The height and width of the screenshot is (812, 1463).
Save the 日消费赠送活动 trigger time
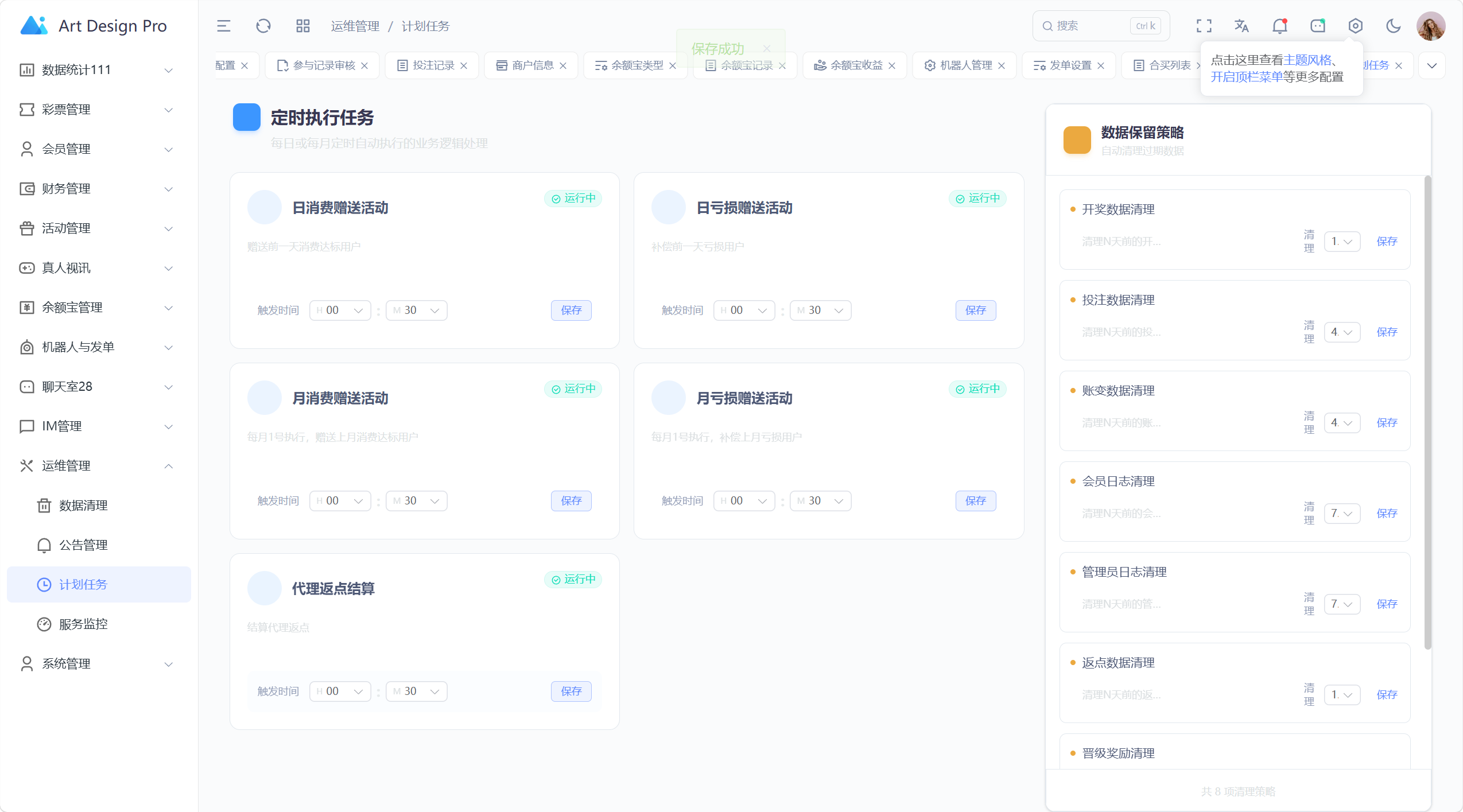571,310
